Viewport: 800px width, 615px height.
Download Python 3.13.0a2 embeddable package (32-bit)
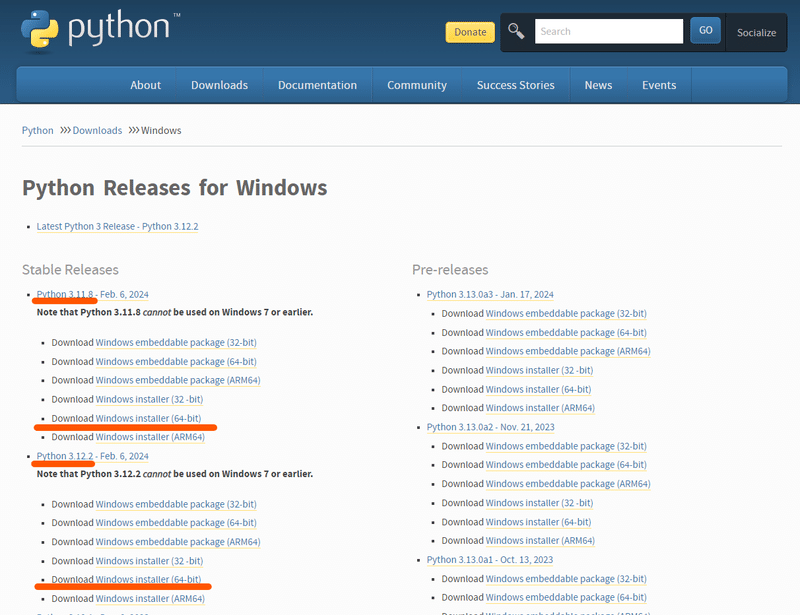click(566, 446)
